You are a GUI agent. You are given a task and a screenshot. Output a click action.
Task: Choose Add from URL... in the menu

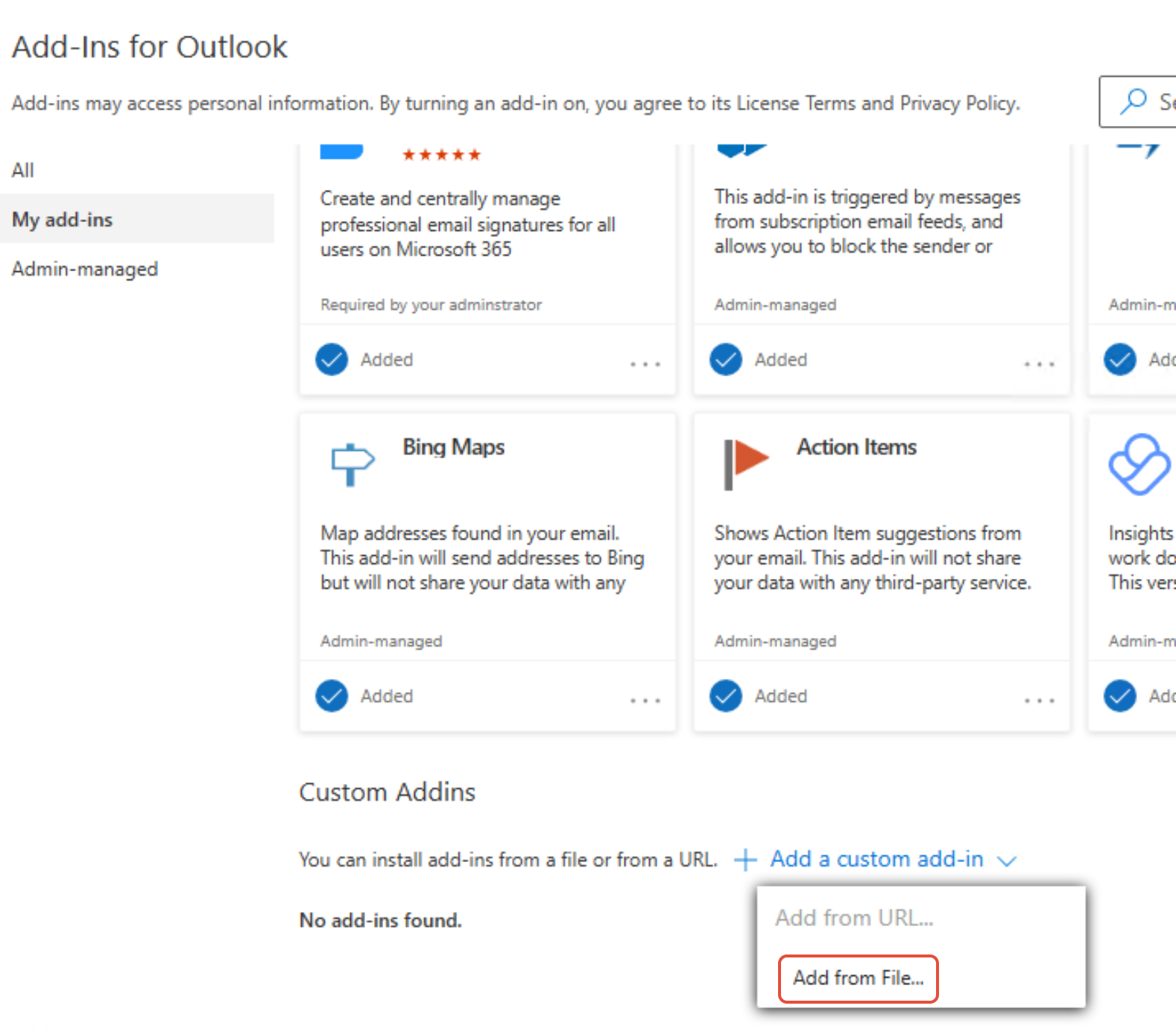(854, 918)
